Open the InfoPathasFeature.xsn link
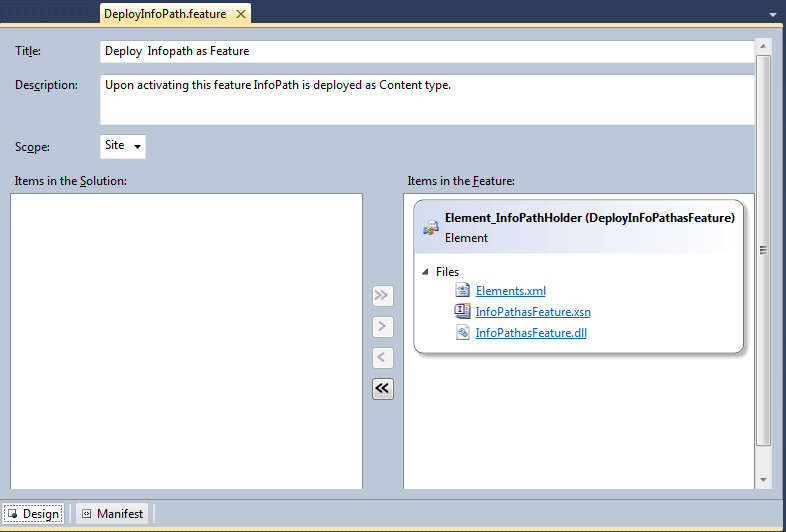Viewport: 786px width, 532px height. [x=533, y=312]
